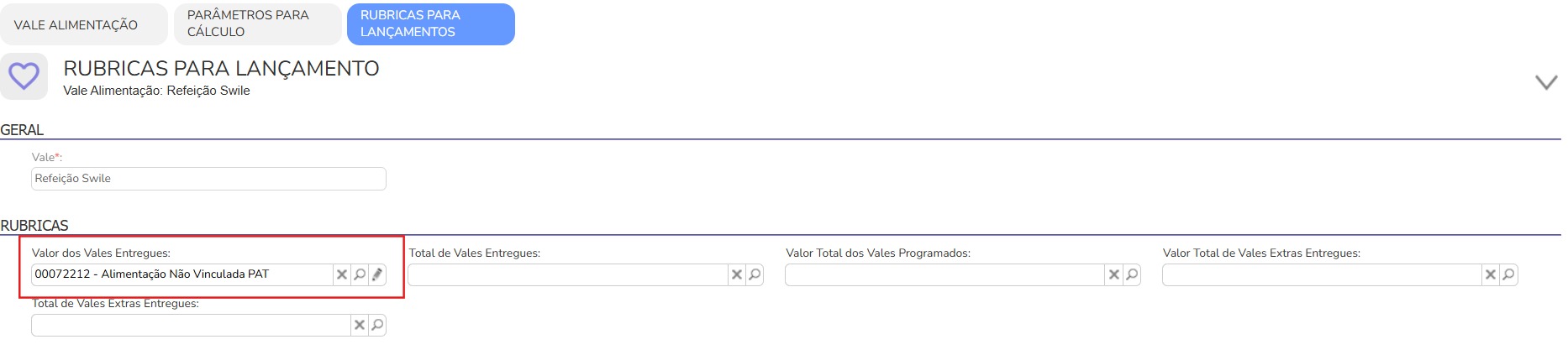
Task: Search rubrica for Total de Vales Extras Entregues
Action: [377, 325]
